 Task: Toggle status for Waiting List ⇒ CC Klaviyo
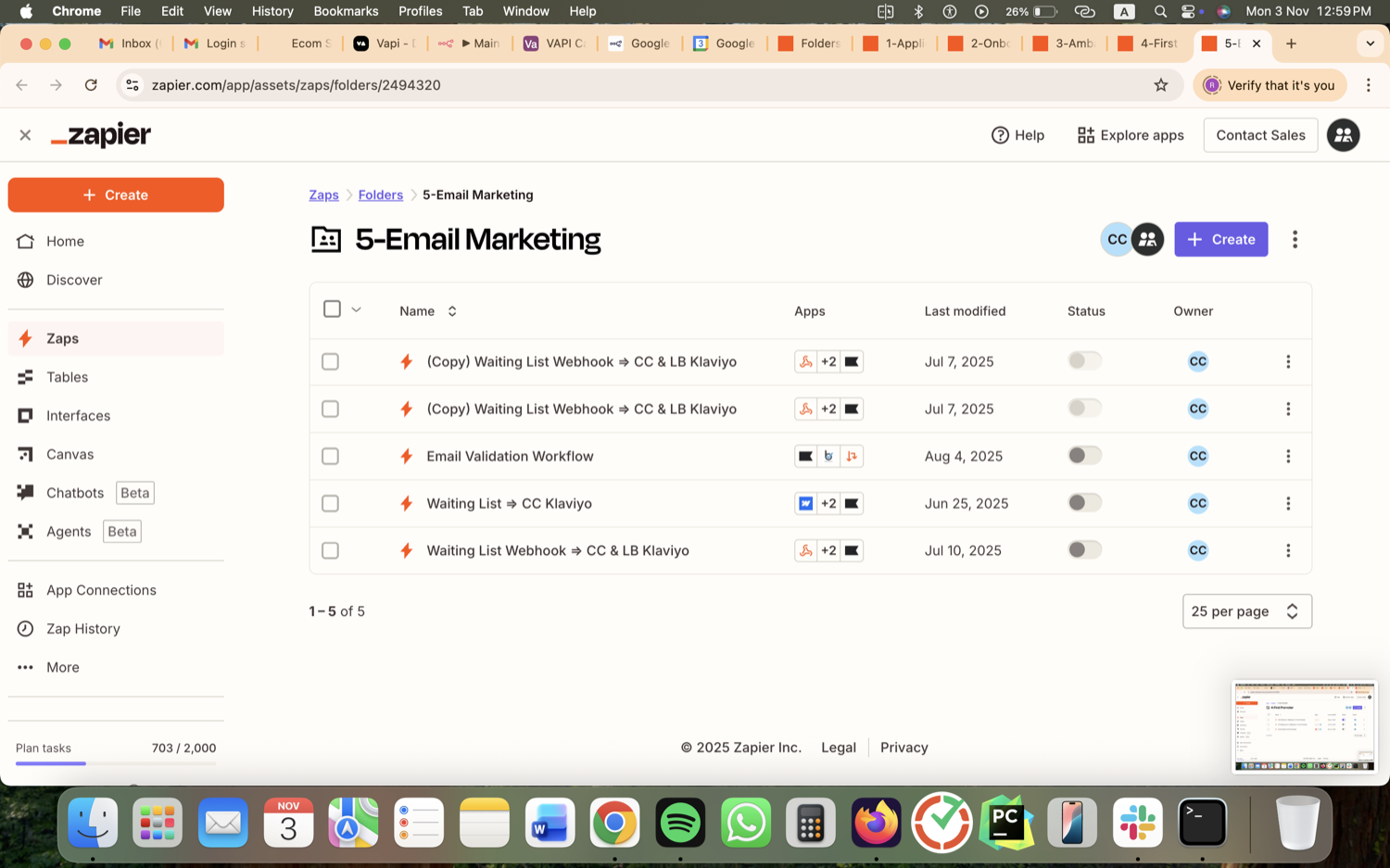tap(1084, 502)
